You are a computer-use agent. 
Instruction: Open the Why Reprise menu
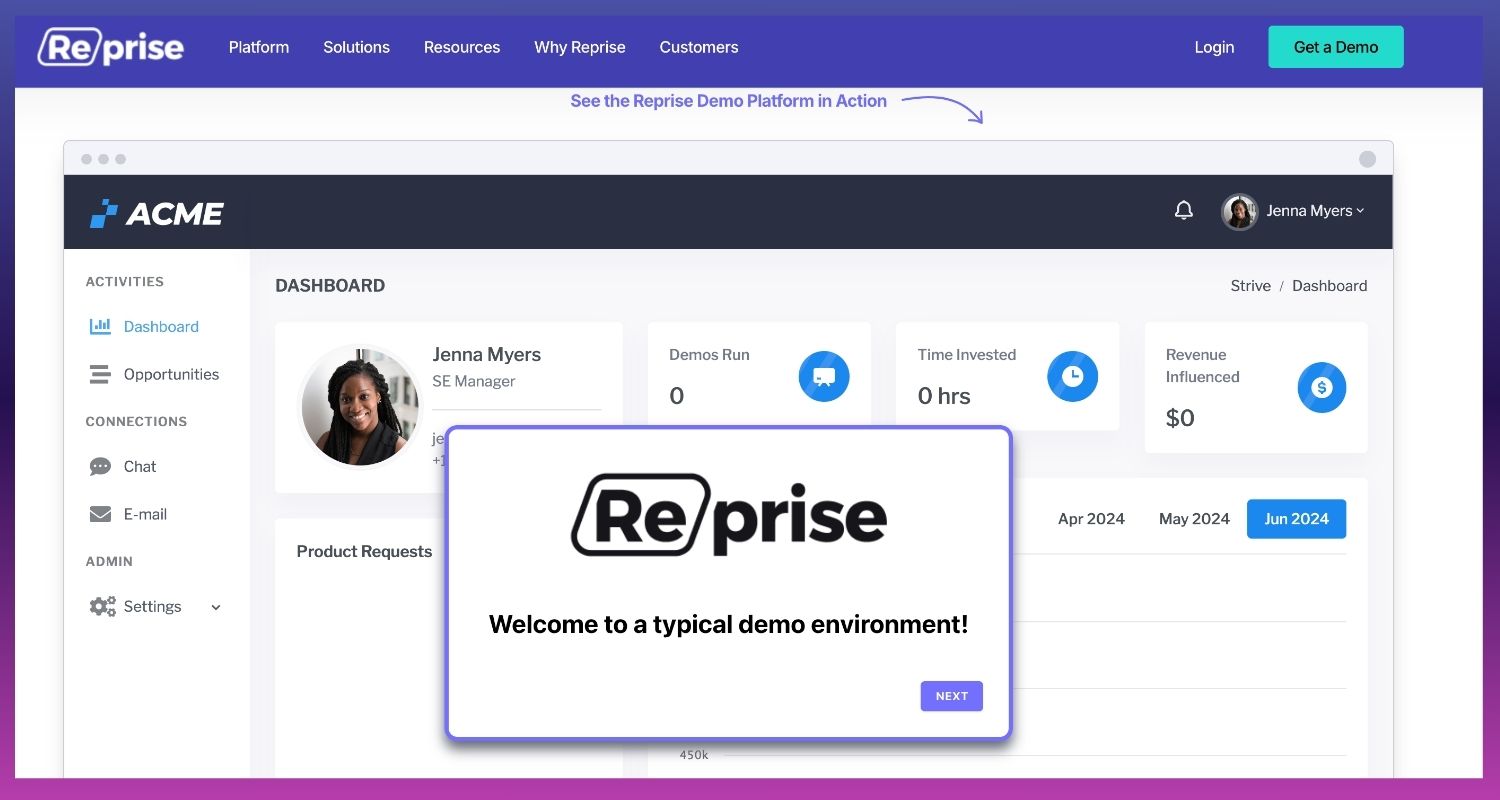[580, 47]
